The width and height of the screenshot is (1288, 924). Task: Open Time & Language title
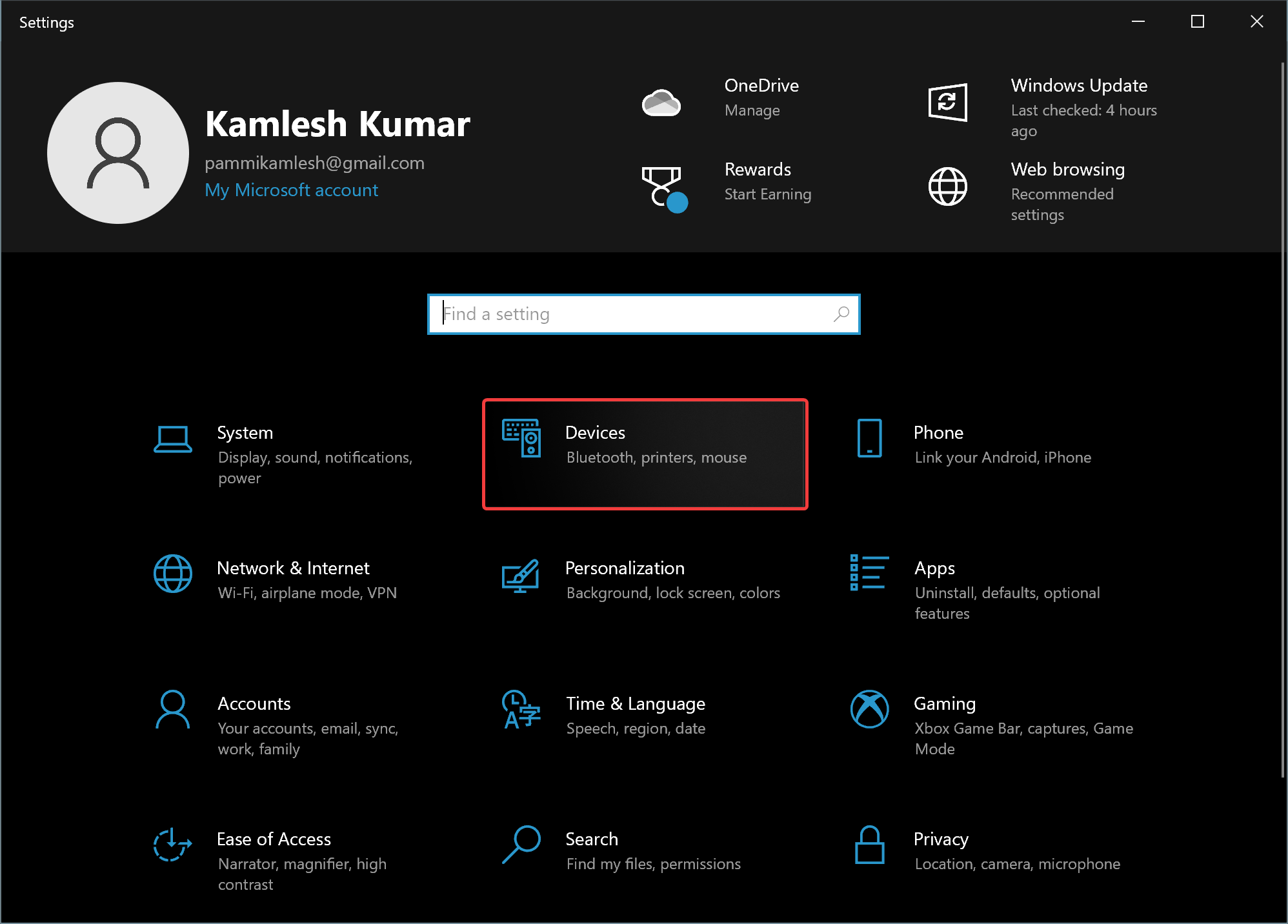(636, 703)
